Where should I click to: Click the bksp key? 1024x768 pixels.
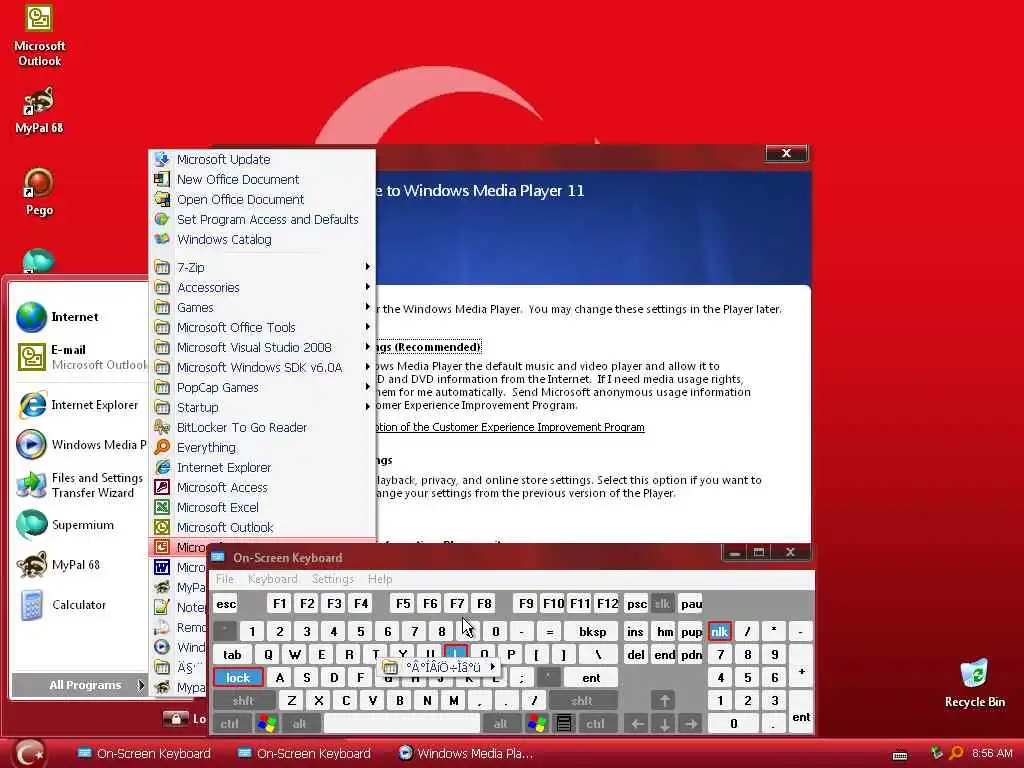pos(592,632)
